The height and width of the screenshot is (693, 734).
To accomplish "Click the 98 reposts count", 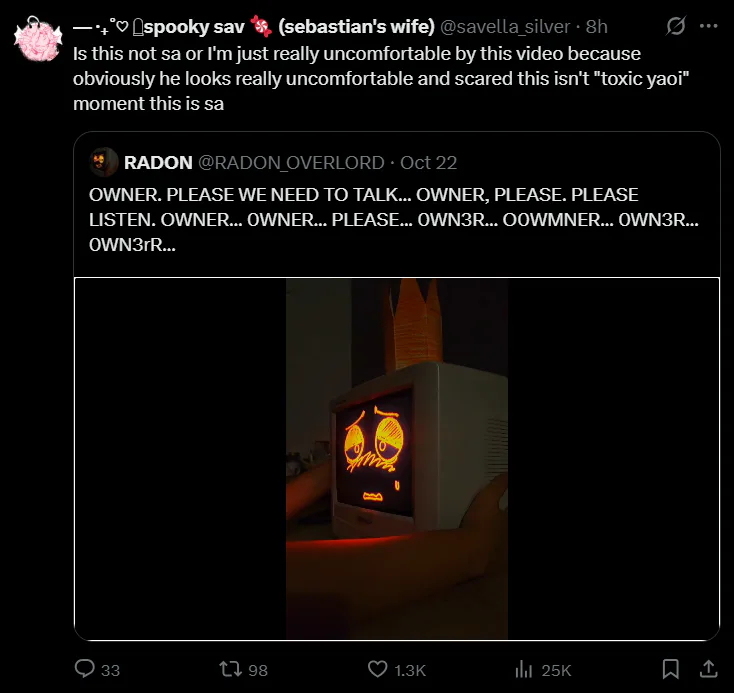I will 257,670.
